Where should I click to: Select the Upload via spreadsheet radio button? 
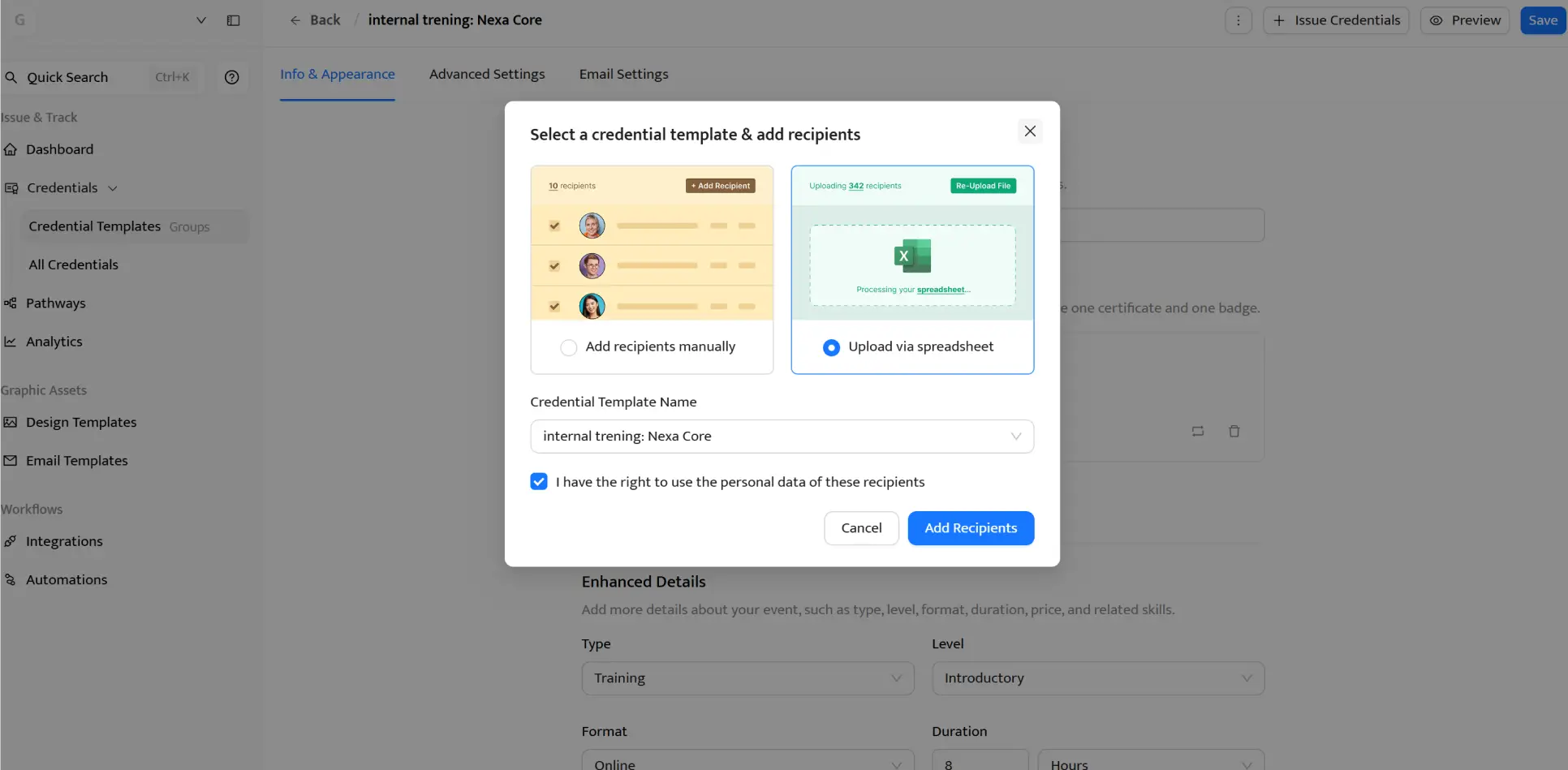click(831, 347)
